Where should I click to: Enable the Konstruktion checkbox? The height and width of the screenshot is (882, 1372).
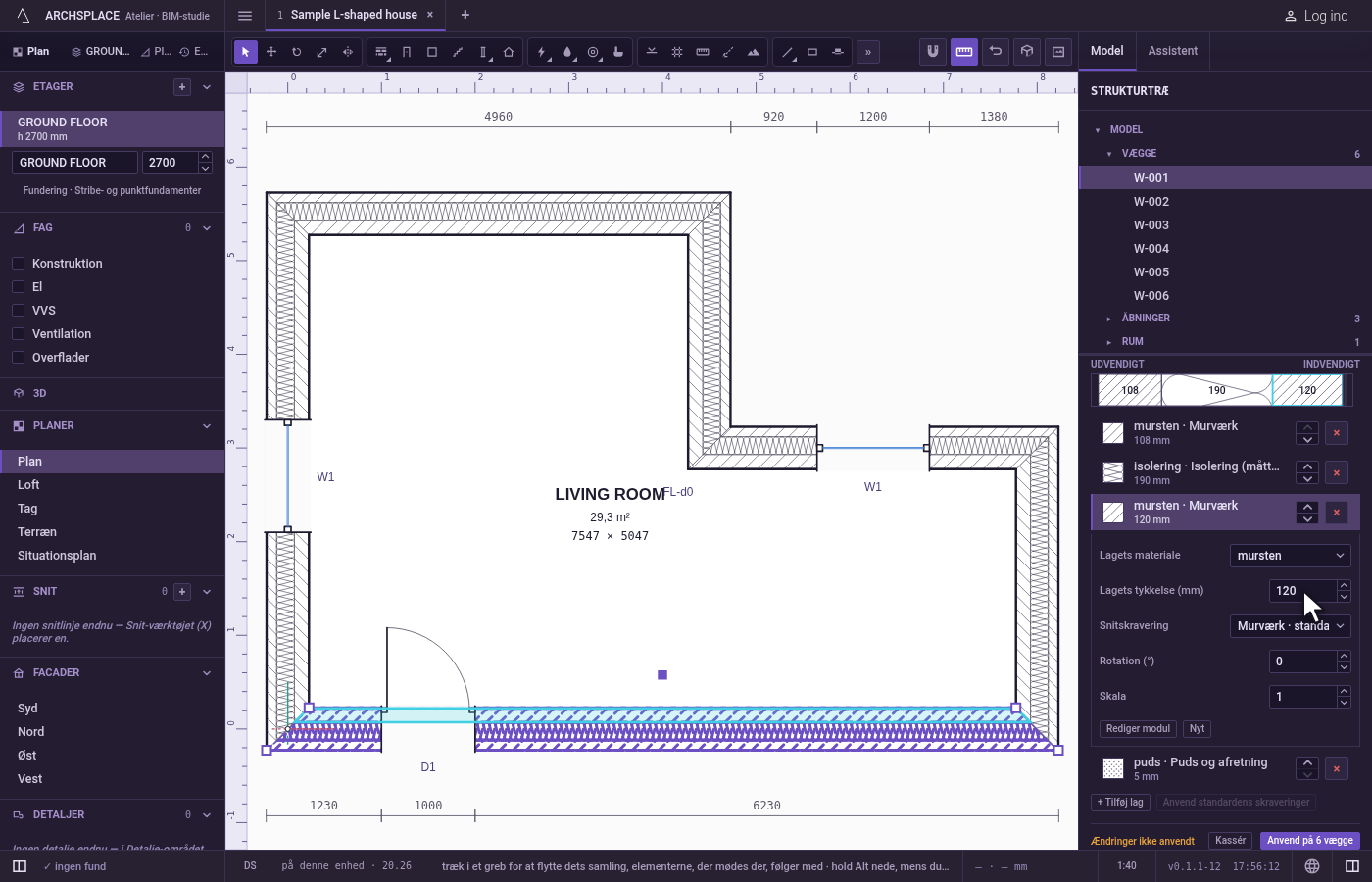[18, 263]
